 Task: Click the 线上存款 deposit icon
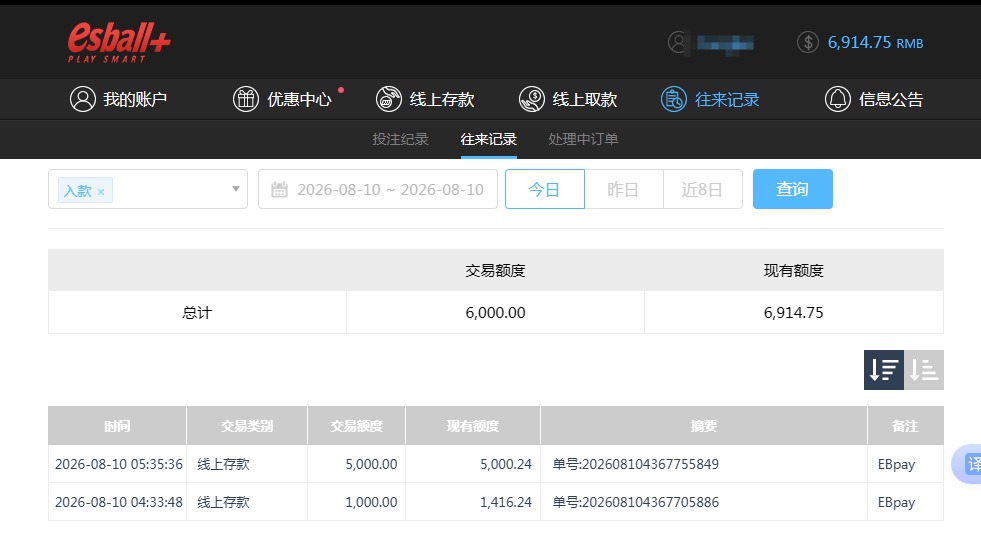[389, 99]
